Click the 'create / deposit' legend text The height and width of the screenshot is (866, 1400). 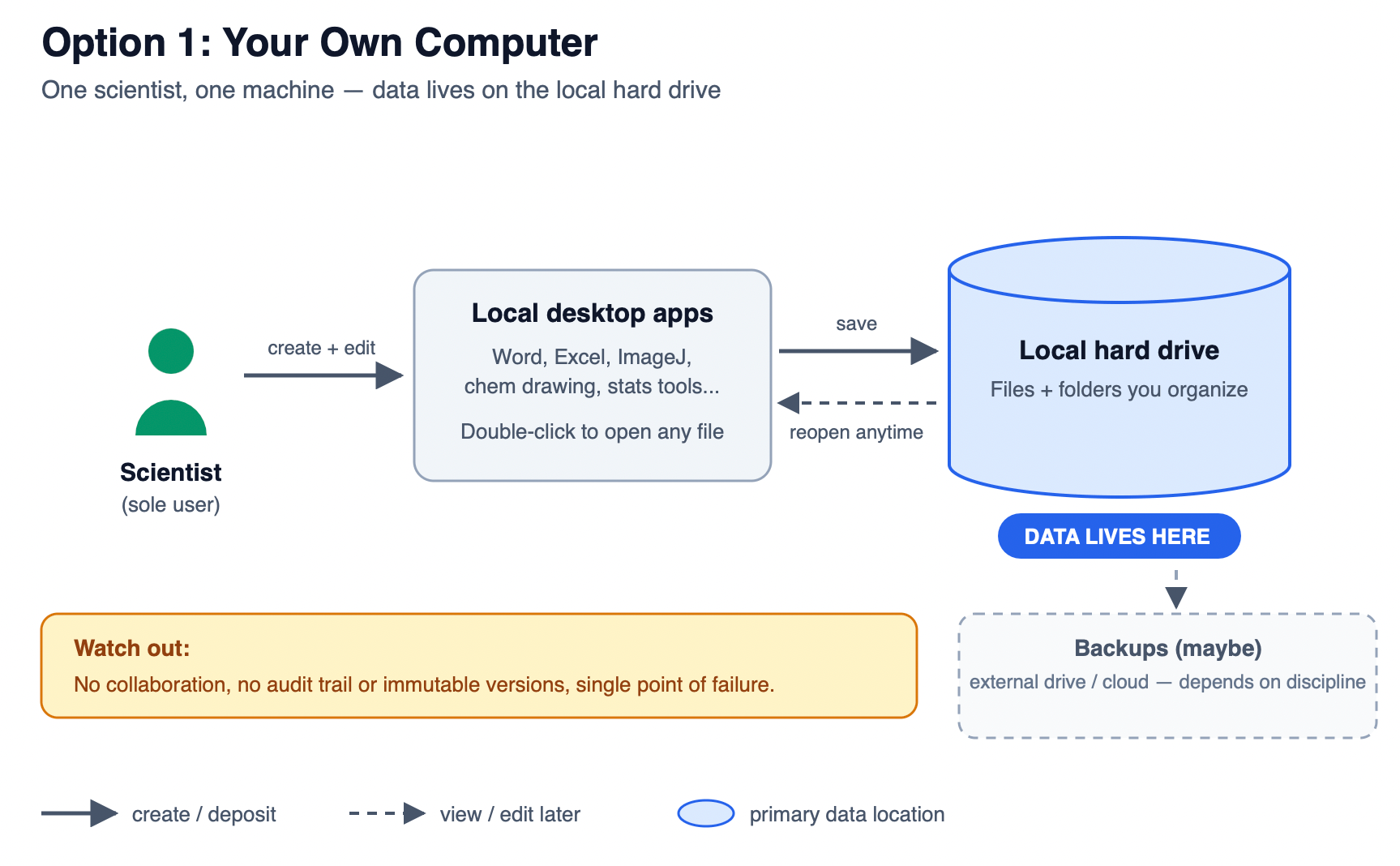(204, 814)
